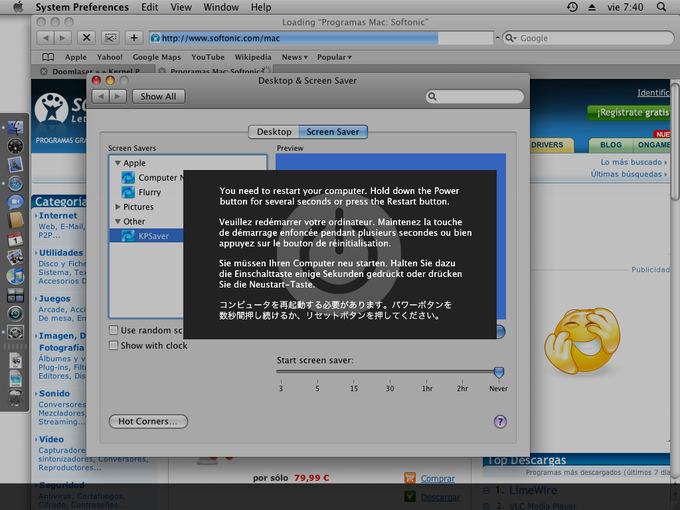680x510 pixels.
Task: Open Time Machine icon in dock
Action: point(15,314)
